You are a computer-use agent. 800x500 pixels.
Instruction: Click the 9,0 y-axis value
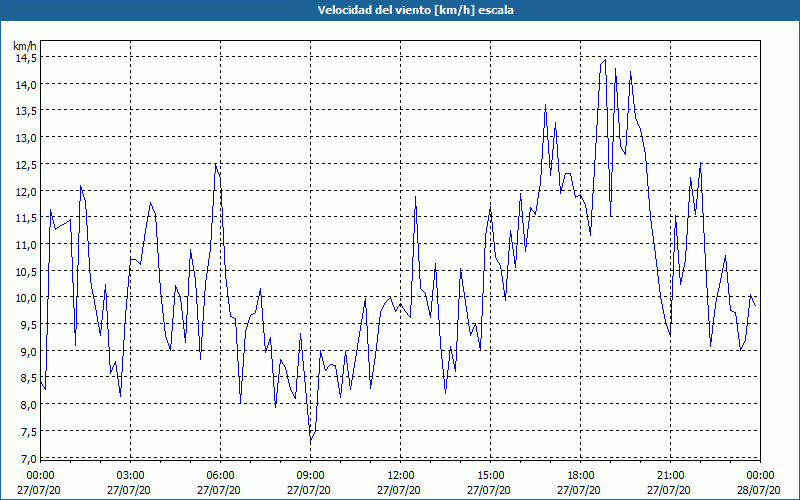coord(28,352)
